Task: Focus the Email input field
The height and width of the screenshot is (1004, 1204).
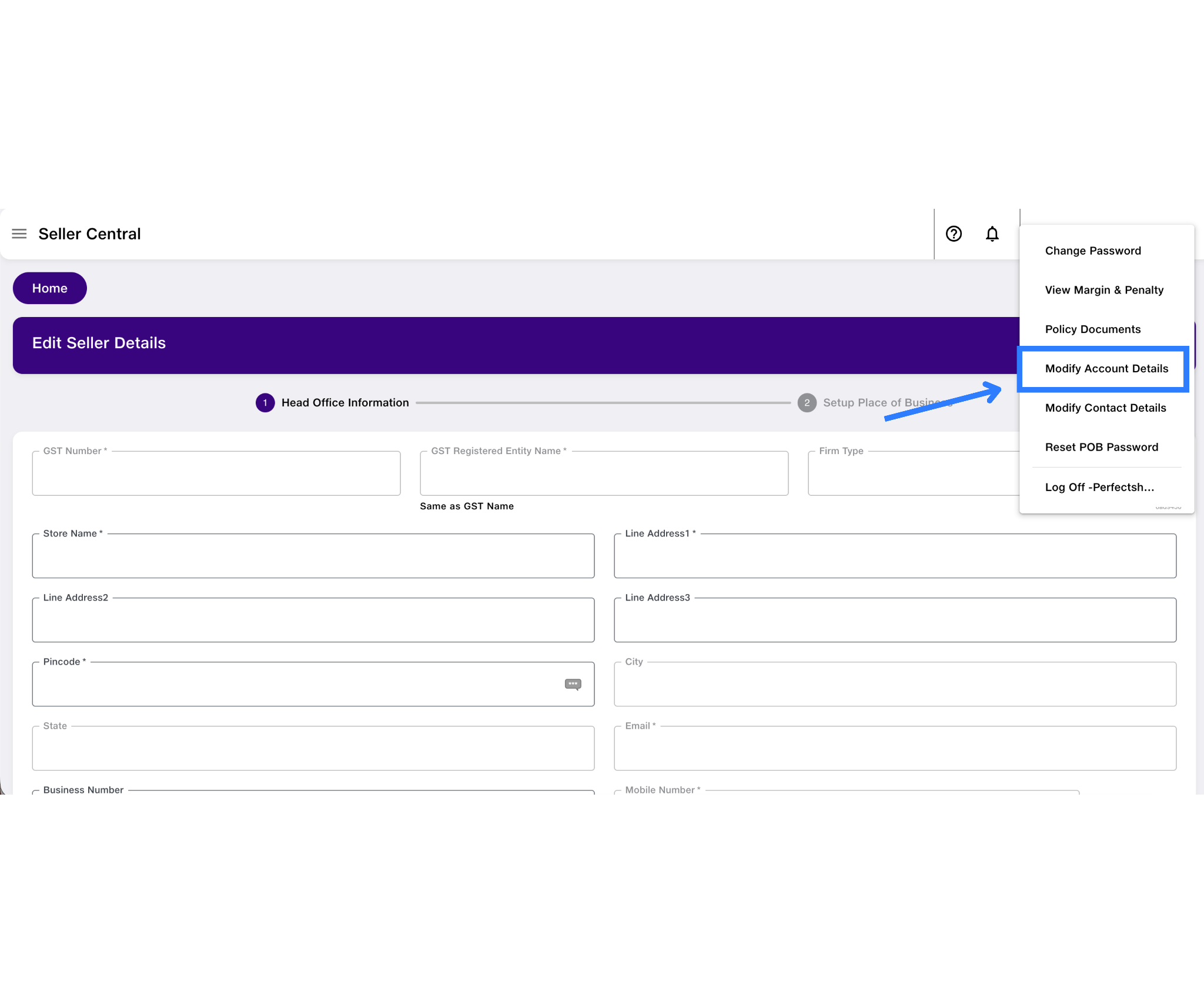Action: coord(895,748)
